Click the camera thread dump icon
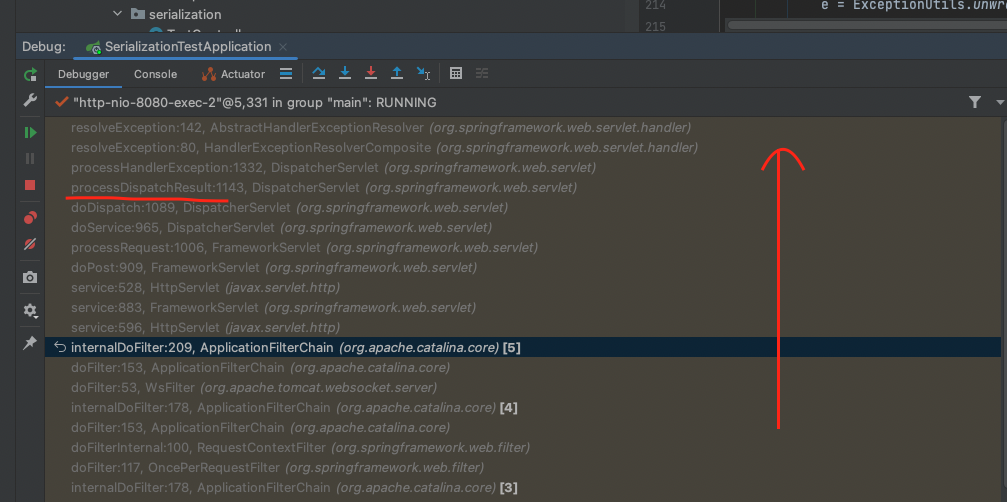Screen dimensions: 1007x502 (x=30, y=277)
